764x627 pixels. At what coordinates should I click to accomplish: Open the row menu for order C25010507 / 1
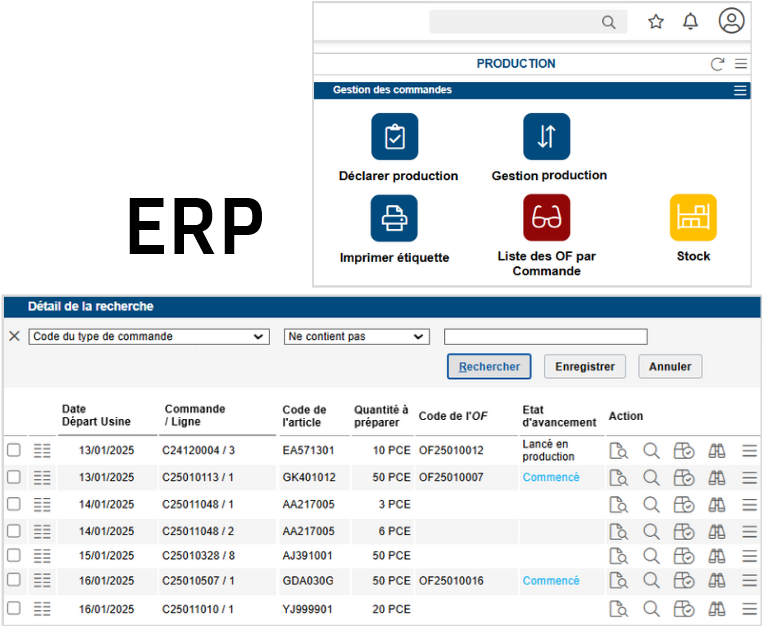(x=749, y=581)
